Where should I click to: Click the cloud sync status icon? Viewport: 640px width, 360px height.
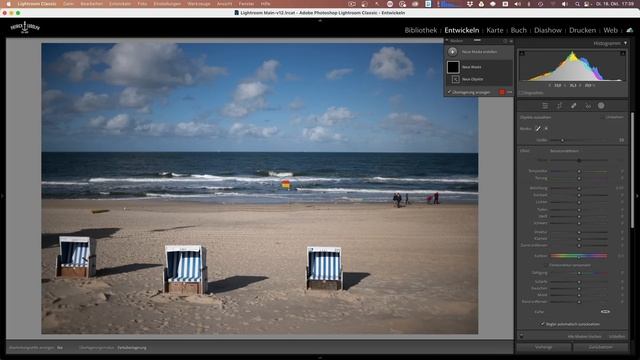click(630, 30)
